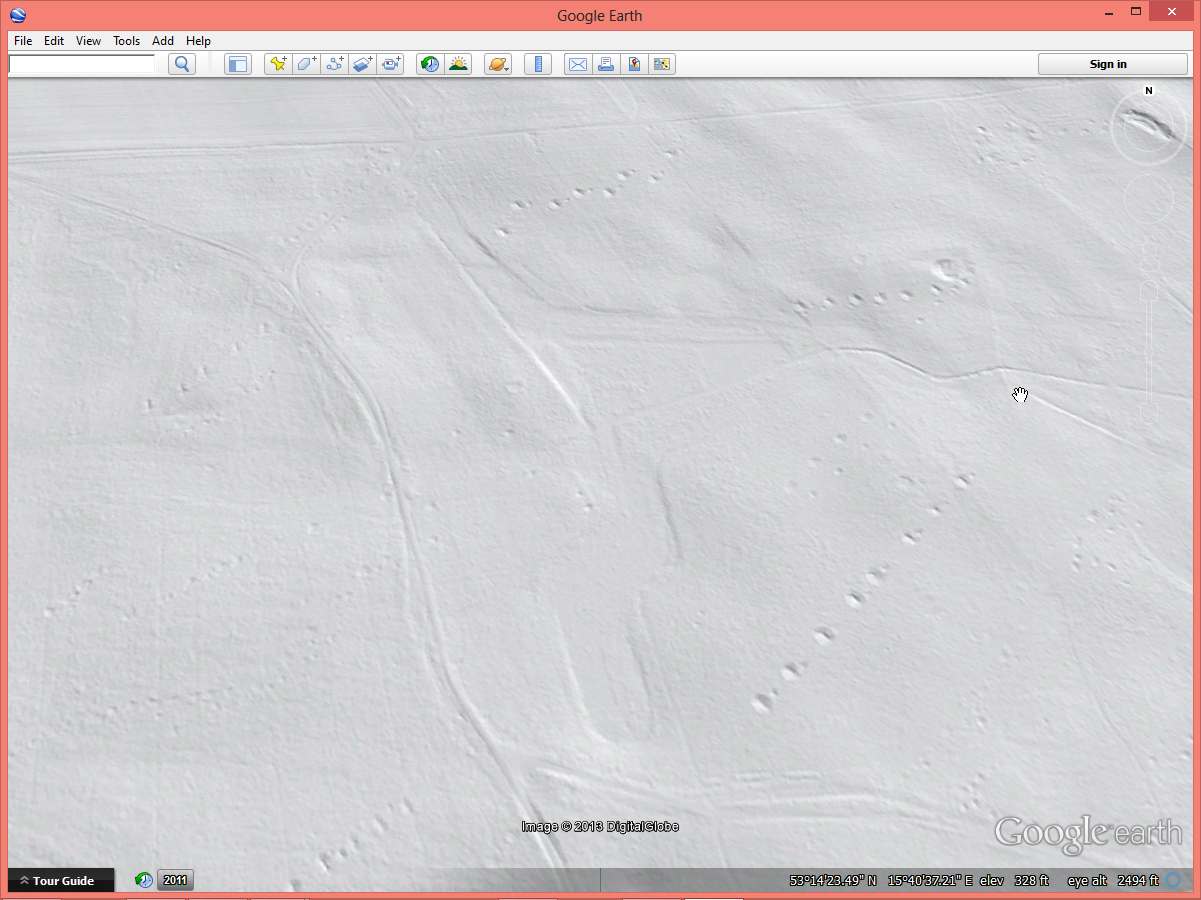The image size is (1201, 900).
Task: Open the Add menu
Action: click(x=163, y=41)
